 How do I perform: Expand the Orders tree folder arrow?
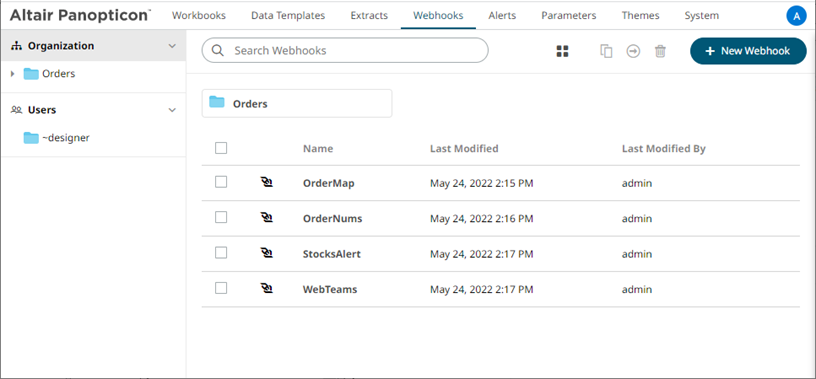coord(12,74)
